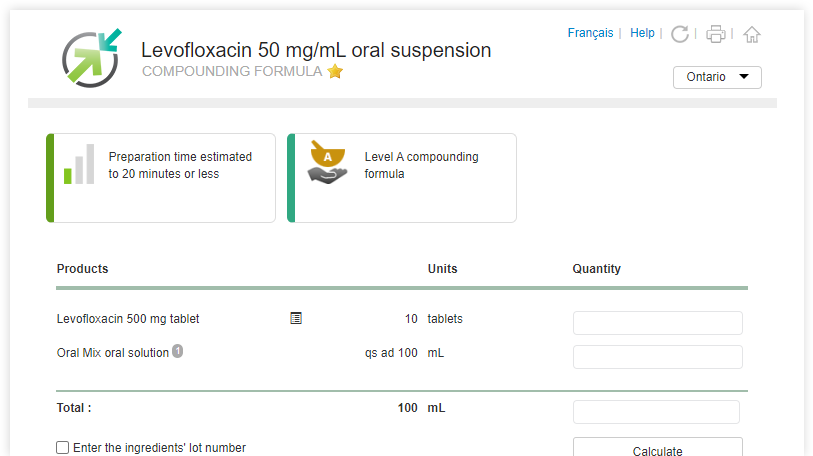Switch language to Français
813x456 pixels.
[590, 33]
